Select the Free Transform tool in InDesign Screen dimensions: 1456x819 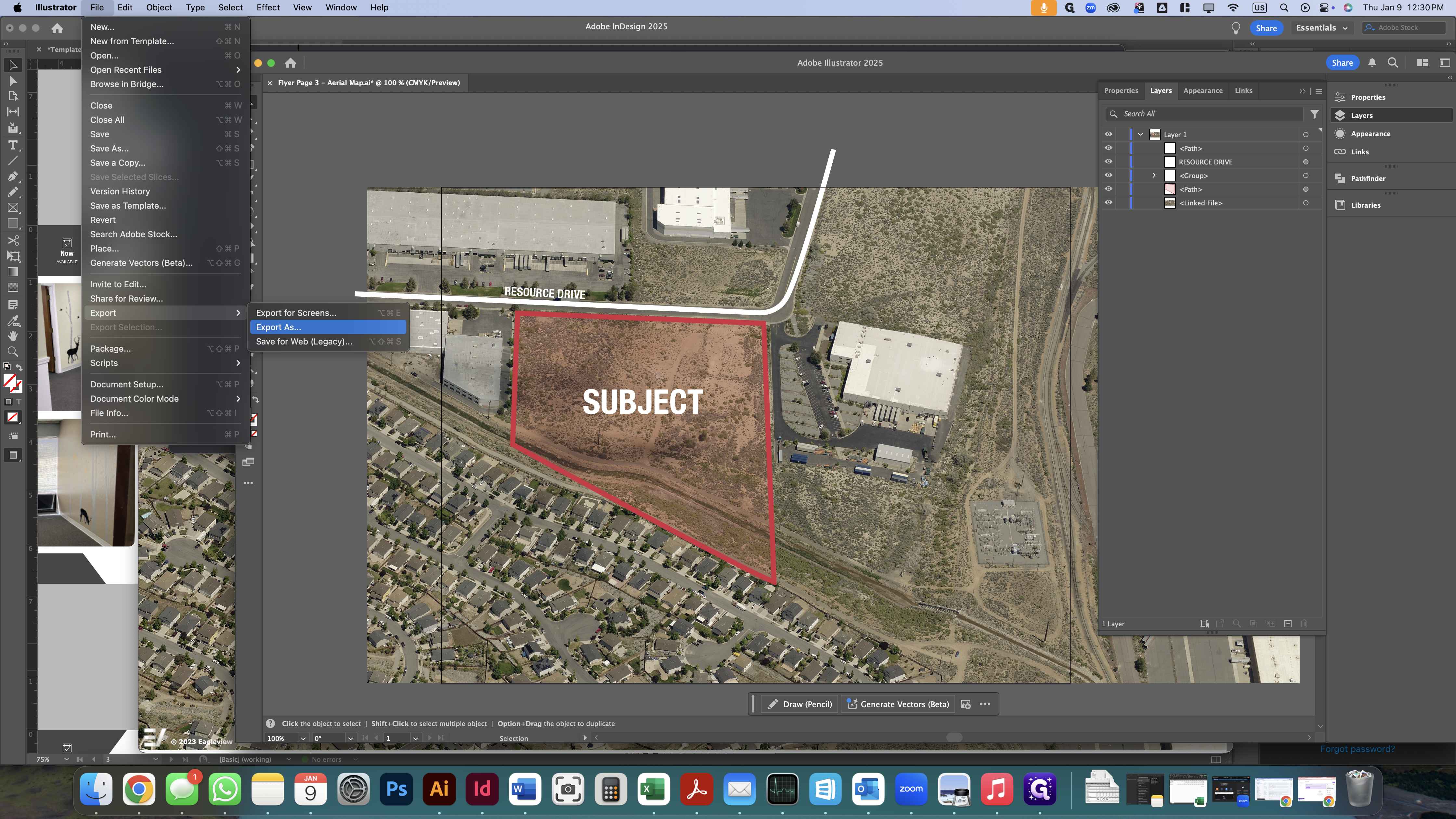13,256
